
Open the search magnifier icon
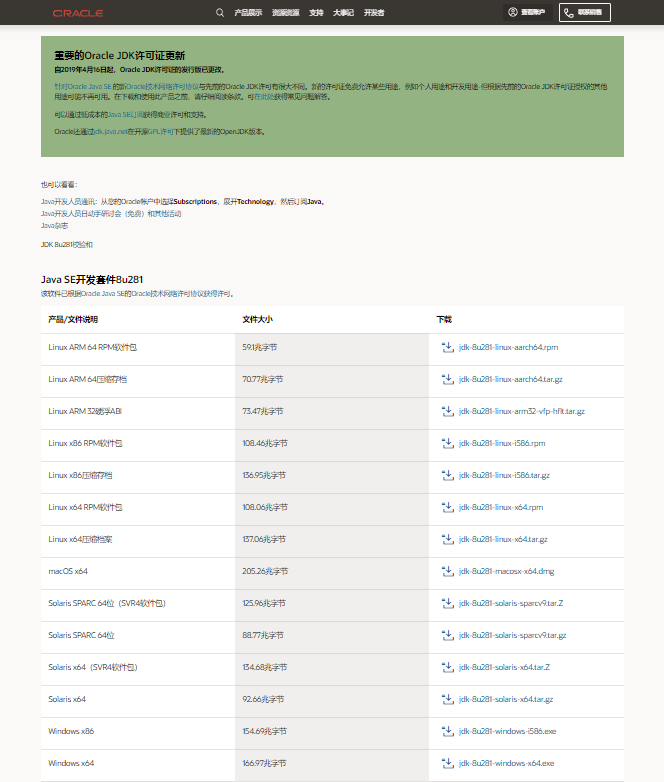coord(220,12)
